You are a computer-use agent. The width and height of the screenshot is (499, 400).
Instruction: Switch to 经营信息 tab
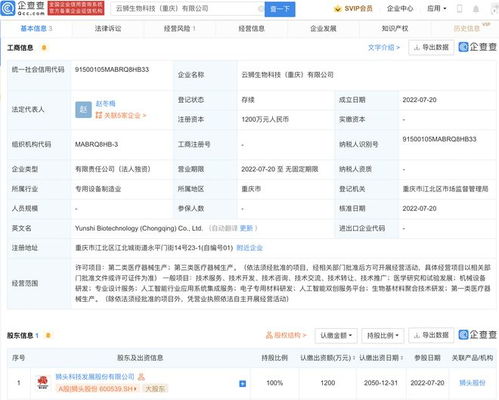(x=252, y=29)
